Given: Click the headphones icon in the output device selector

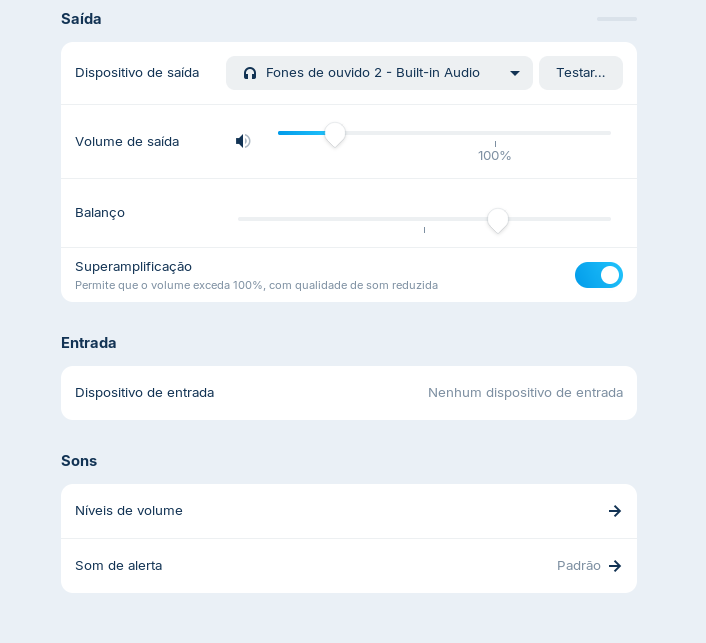Looking at the screenshot, I should click(250, 73).
